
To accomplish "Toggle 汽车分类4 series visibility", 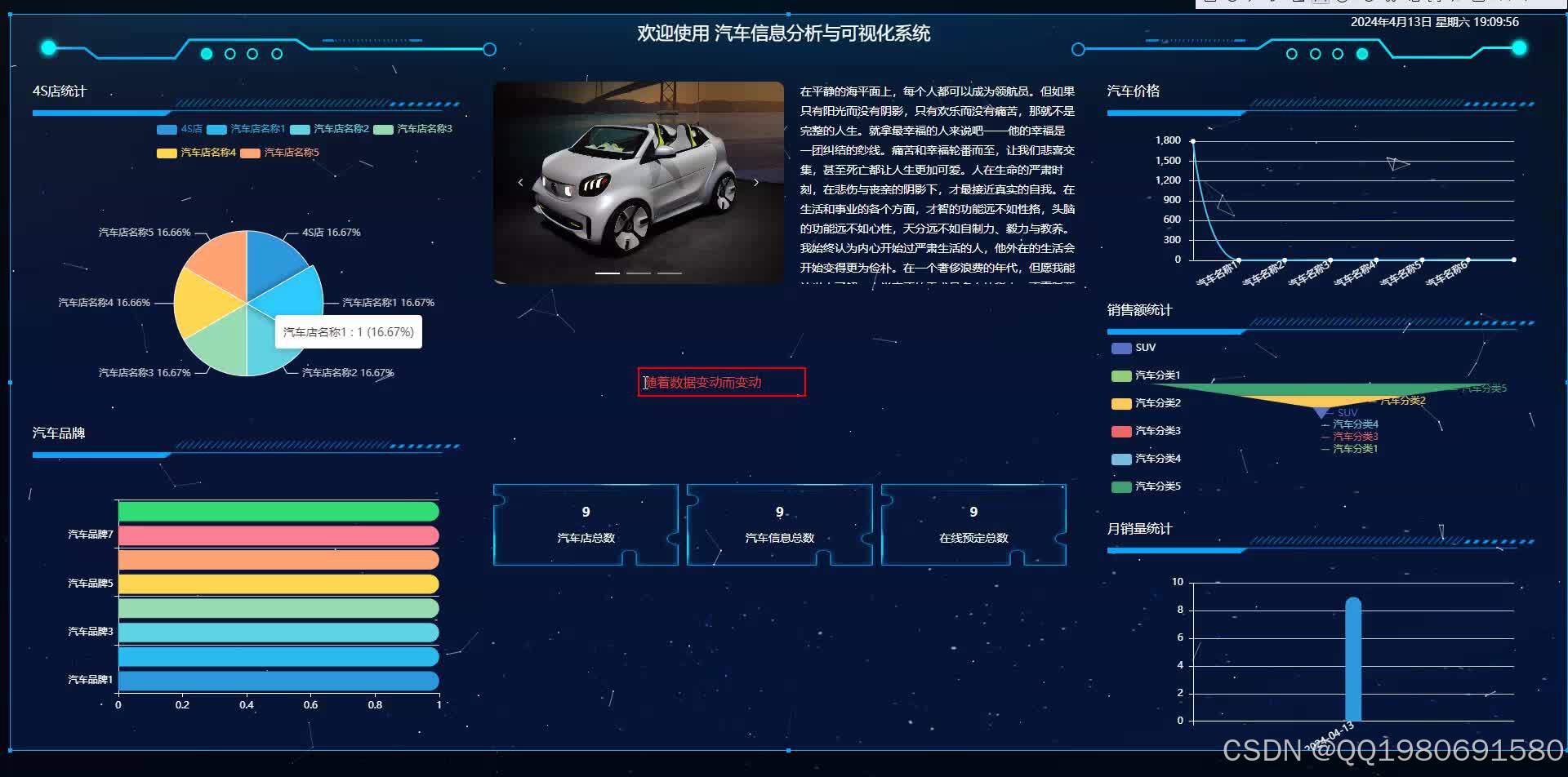I will (1122, 459).
